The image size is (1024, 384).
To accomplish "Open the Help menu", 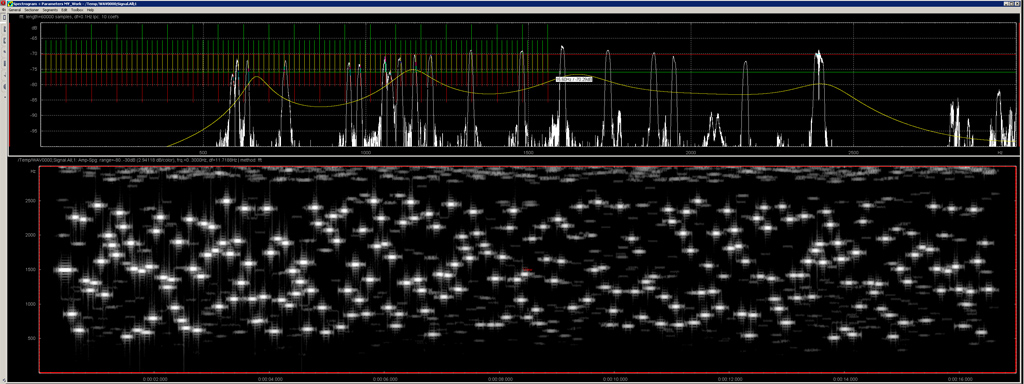I will click(x=90, y=10).
